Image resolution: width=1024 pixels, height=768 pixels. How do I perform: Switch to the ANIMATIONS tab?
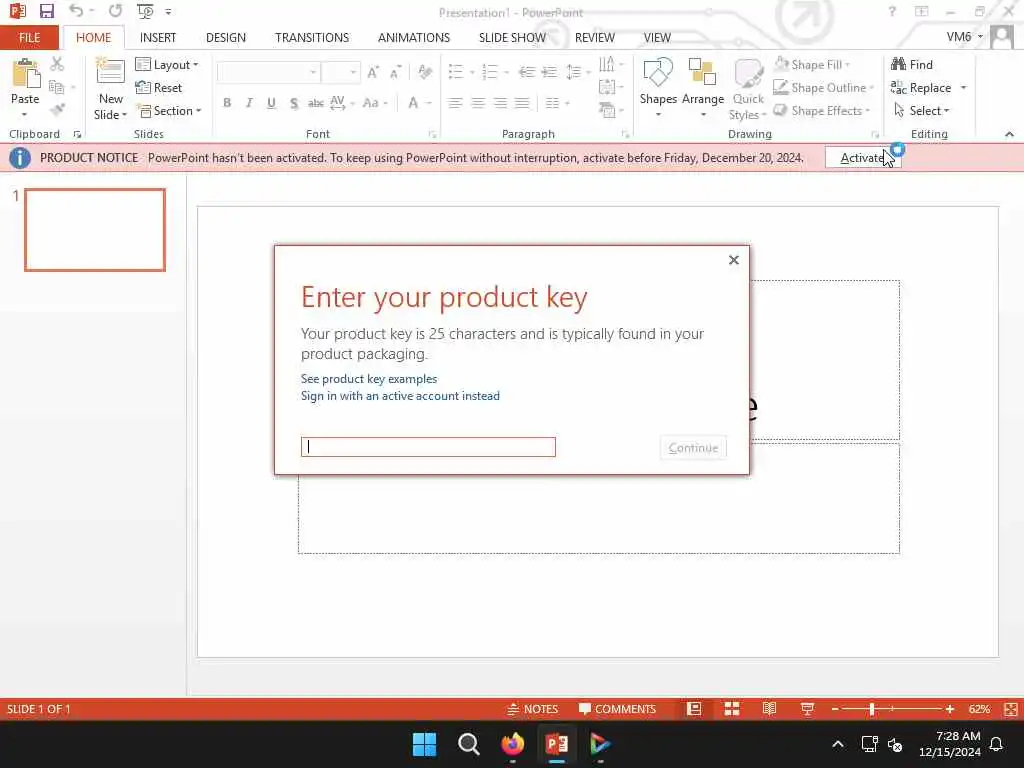[x=413, y=37]
